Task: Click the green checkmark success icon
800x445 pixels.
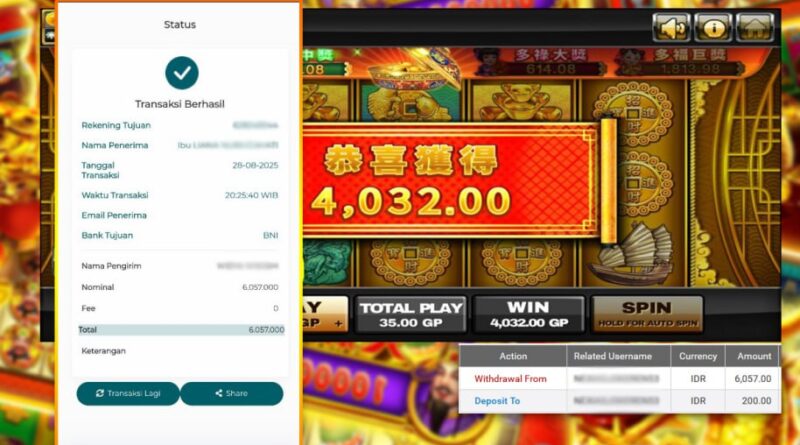Action: click(x=182, y=73)
